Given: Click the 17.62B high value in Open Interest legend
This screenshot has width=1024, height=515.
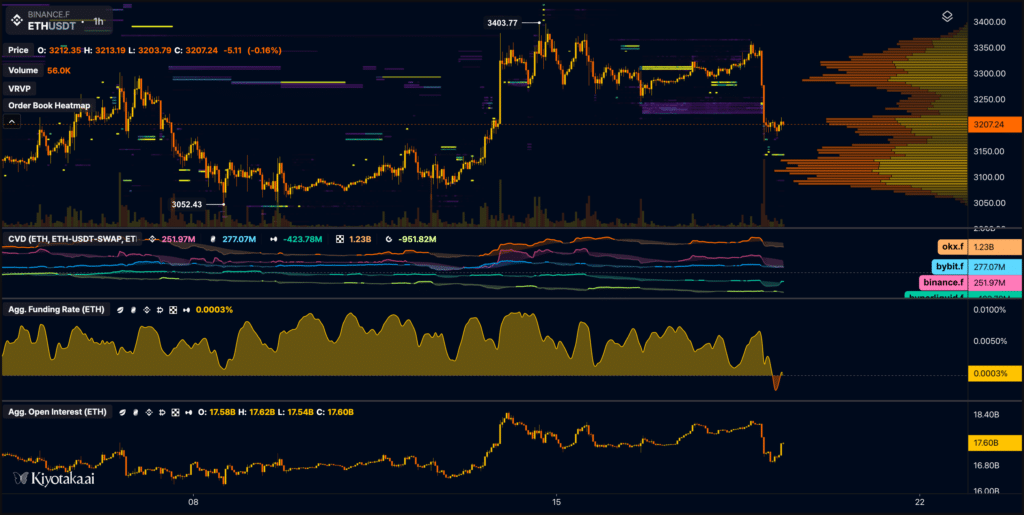Looking at the screenshot, I should pos(263,413).
